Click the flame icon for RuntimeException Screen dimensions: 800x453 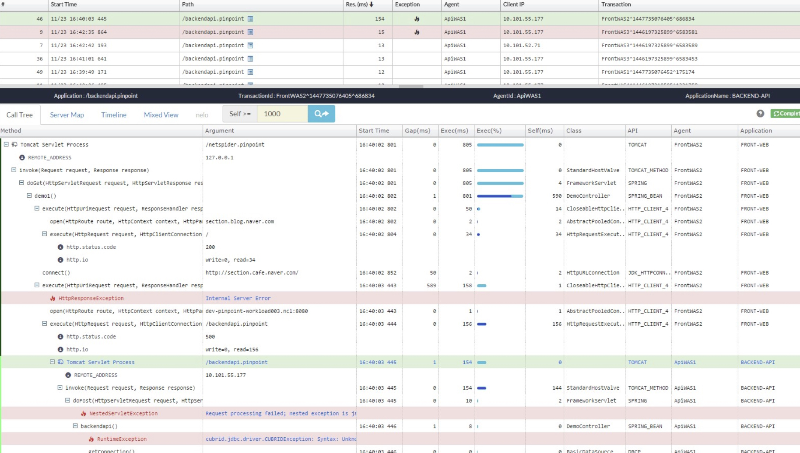coord(91,439)
